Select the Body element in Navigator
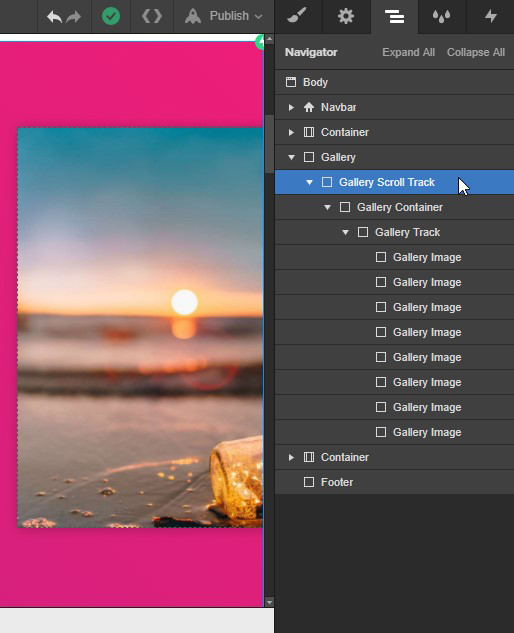Screen dimensions: 514x633 point(394,82)
